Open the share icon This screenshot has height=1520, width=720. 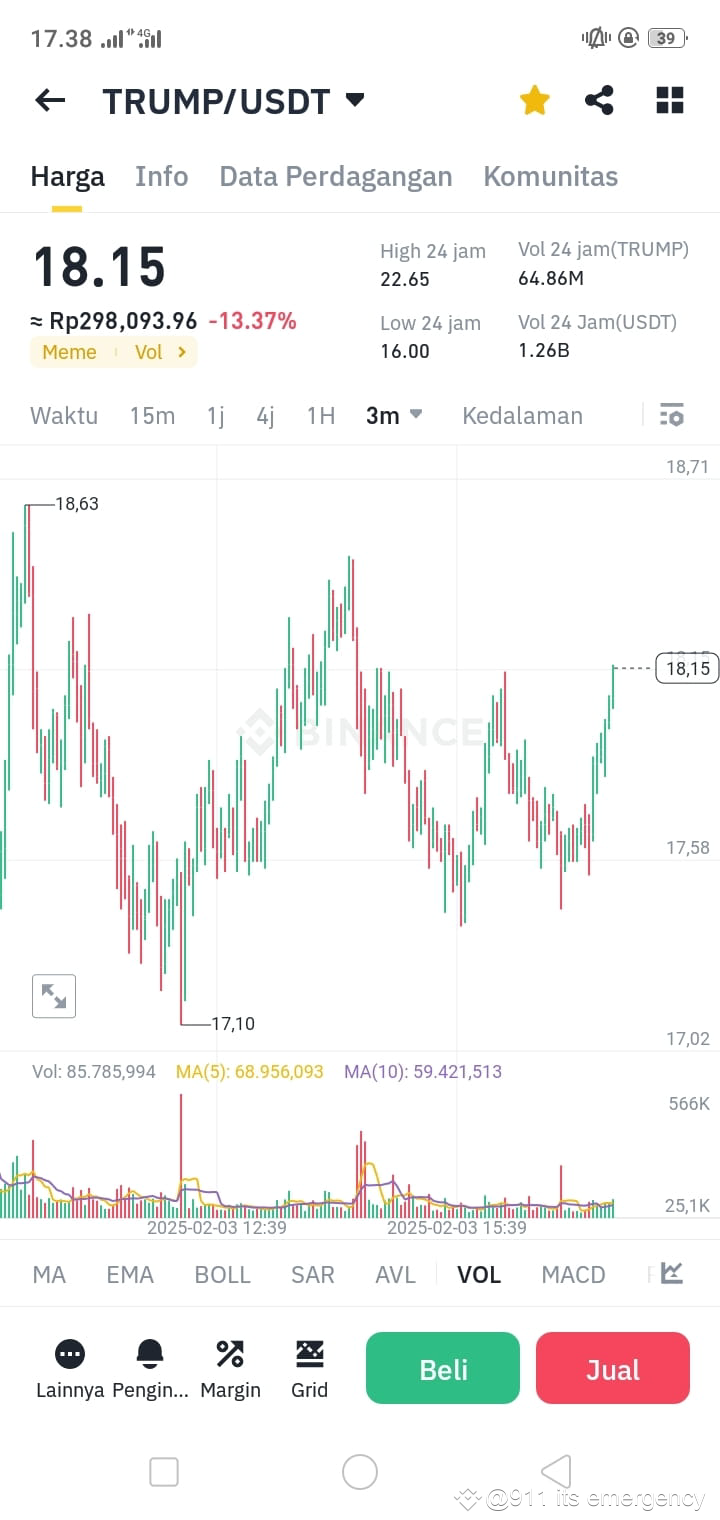coord(599,100)
